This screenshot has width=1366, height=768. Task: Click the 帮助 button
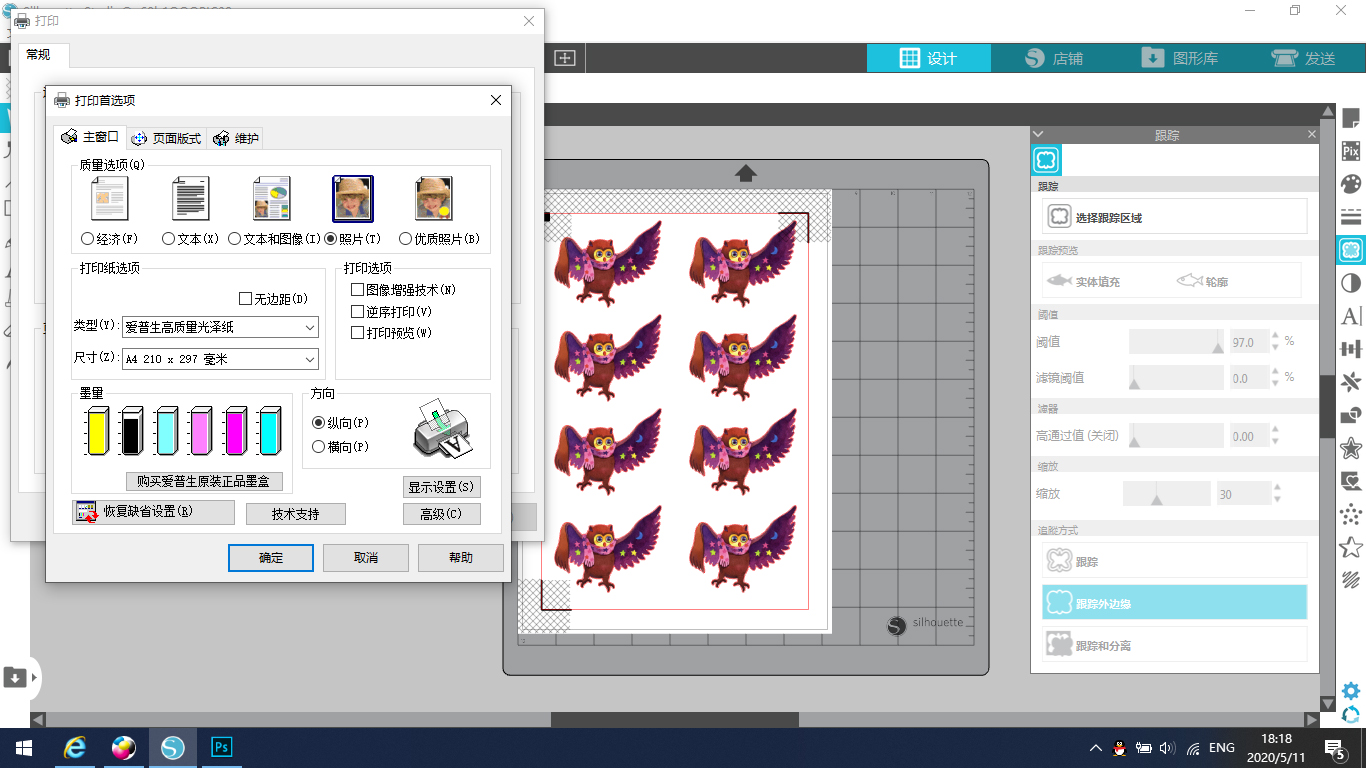461,557
